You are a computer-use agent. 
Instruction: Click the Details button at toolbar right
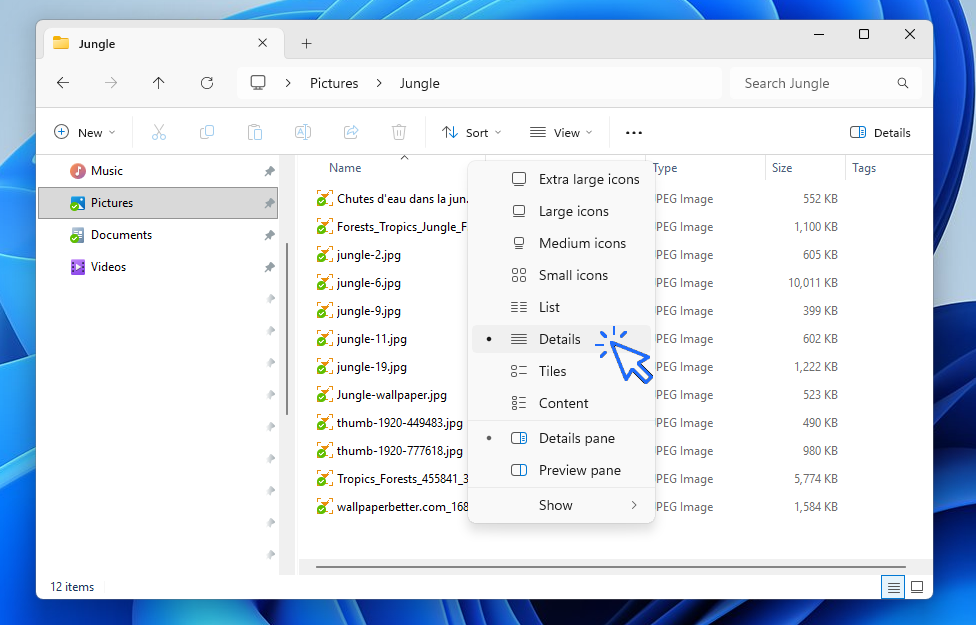(x=880, y=132)
